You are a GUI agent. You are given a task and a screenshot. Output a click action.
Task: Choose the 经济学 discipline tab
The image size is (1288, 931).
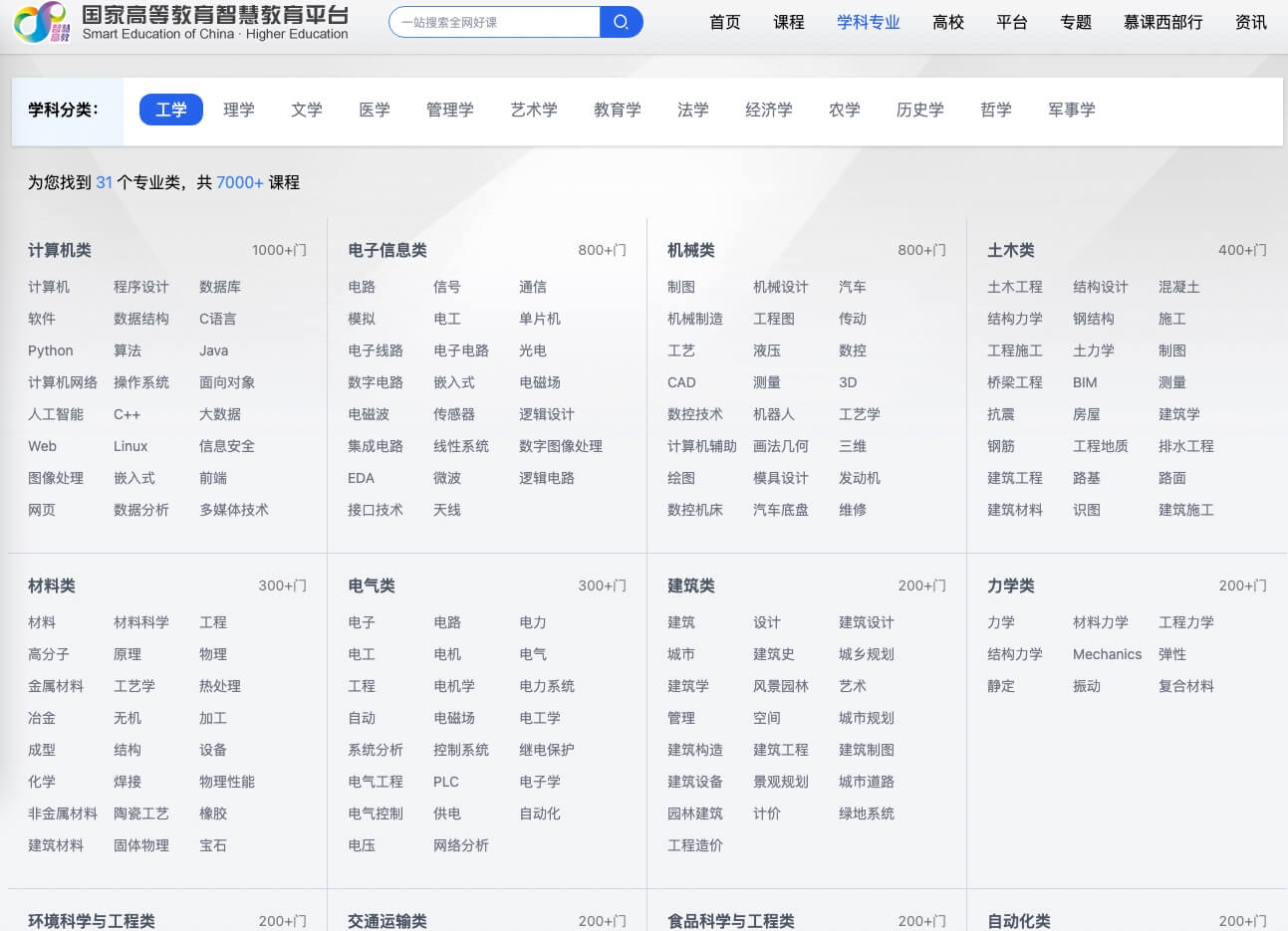[768, 110]
